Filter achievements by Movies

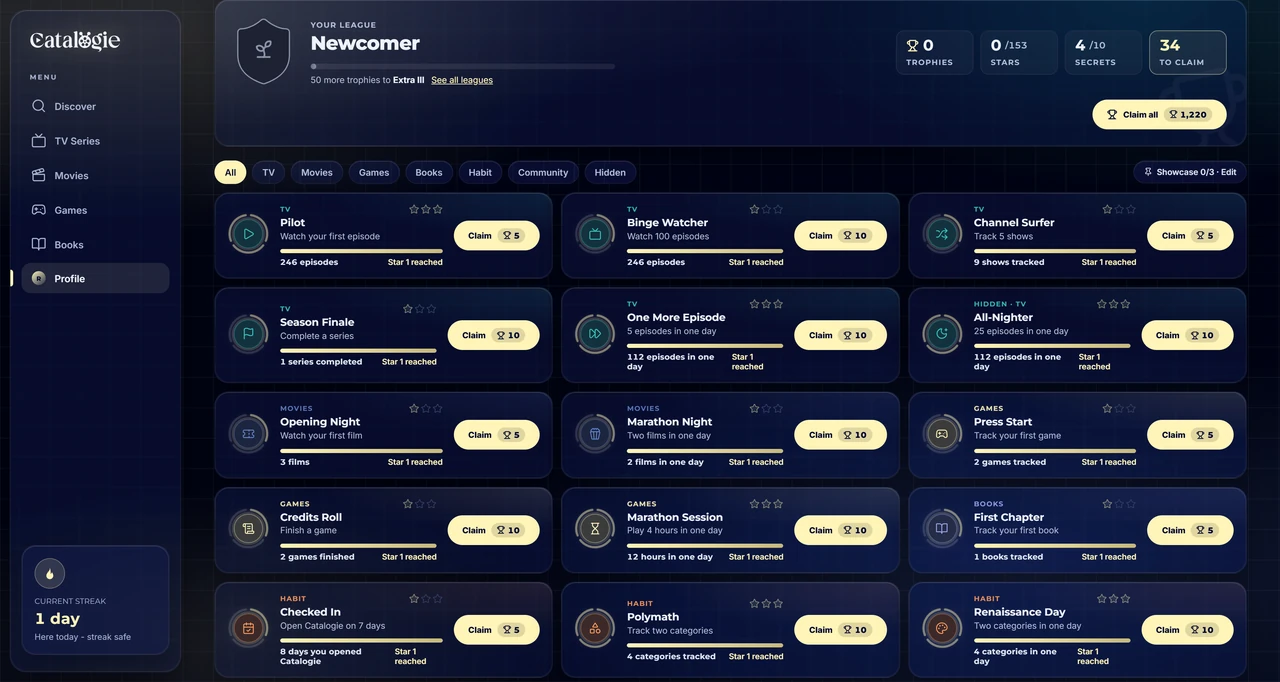click(x=317, y=172)
